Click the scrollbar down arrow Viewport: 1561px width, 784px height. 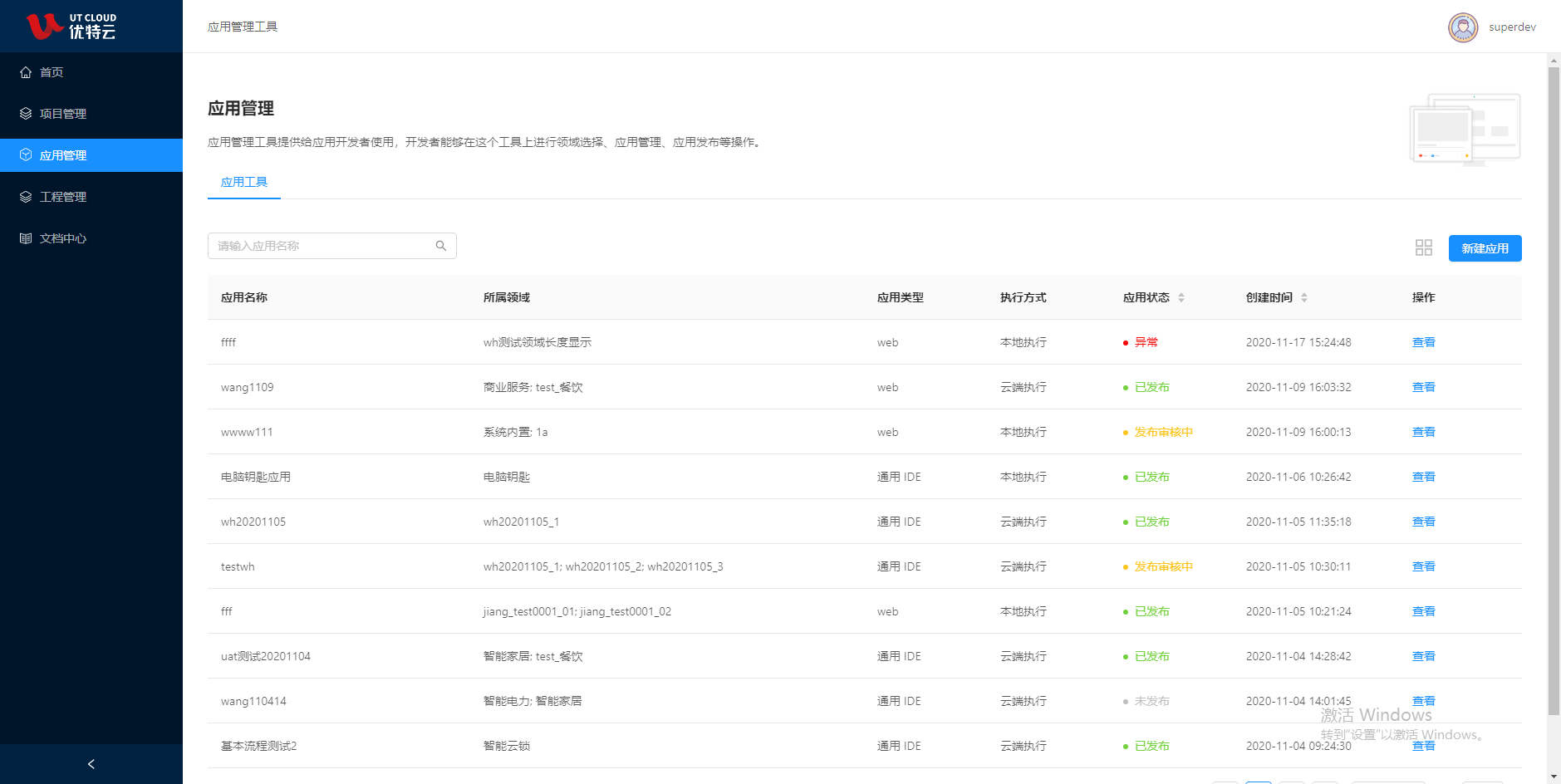[x=1554, y=777]
